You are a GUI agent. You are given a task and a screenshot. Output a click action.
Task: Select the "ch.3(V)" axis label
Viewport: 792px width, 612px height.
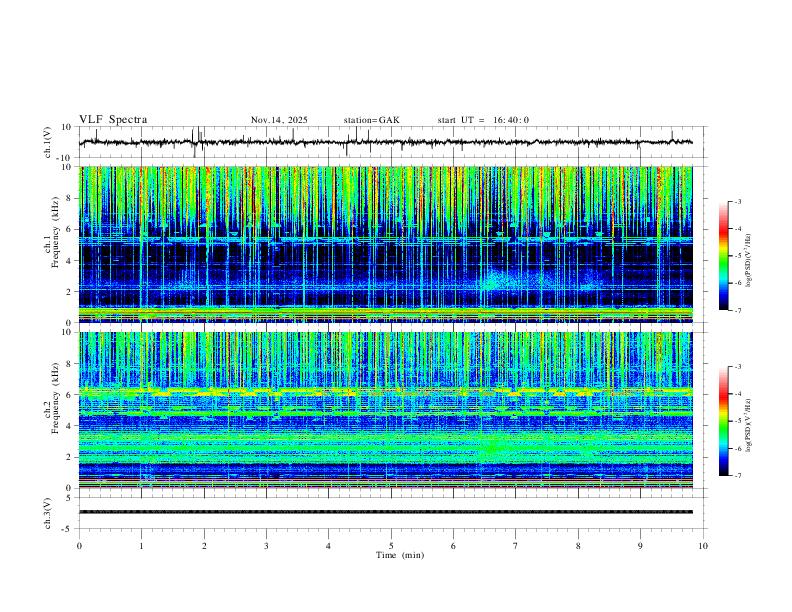click(48, 514)
